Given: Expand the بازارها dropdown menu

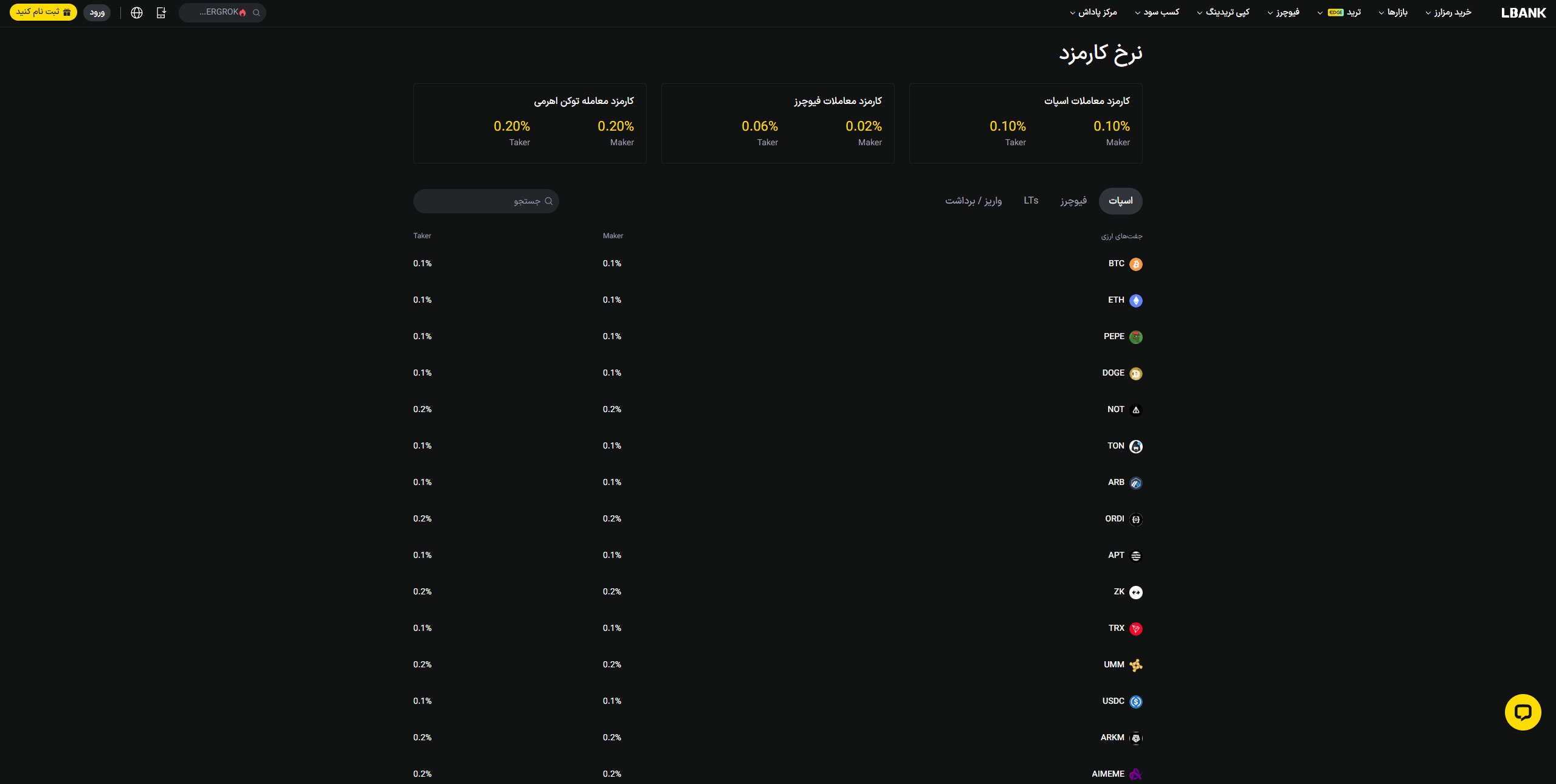Looking at the screenshot, I should 1393,13.
